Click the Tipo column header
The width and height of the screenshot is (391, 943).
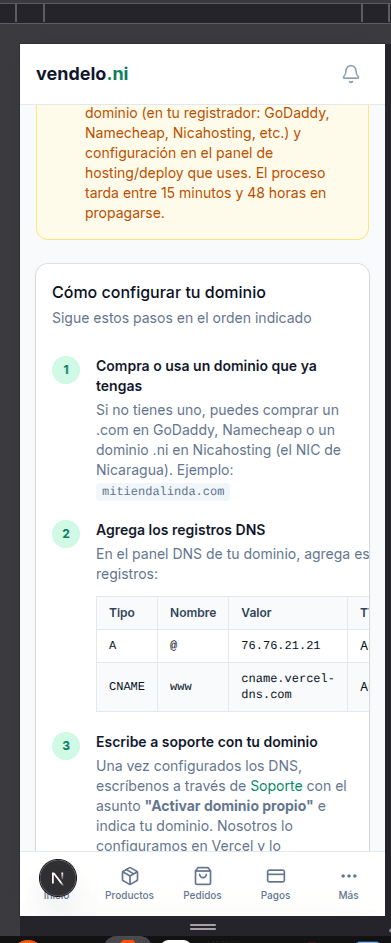(x=127, y=613)
